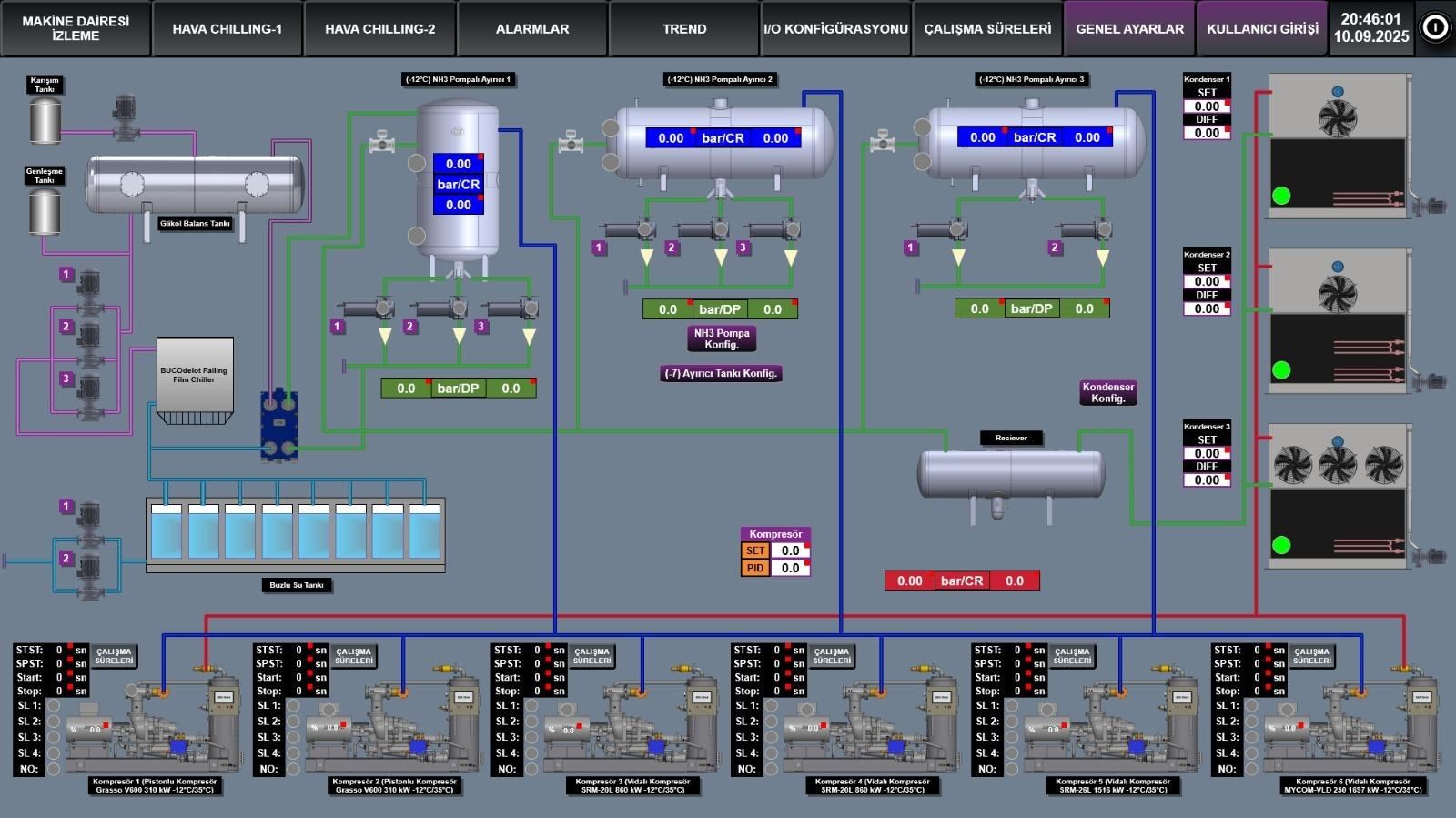This screenshot has width=1456, height=818.
Task: Toggle SL 4 indicator of Kompresör 2
Action: [x=293, y=753]
